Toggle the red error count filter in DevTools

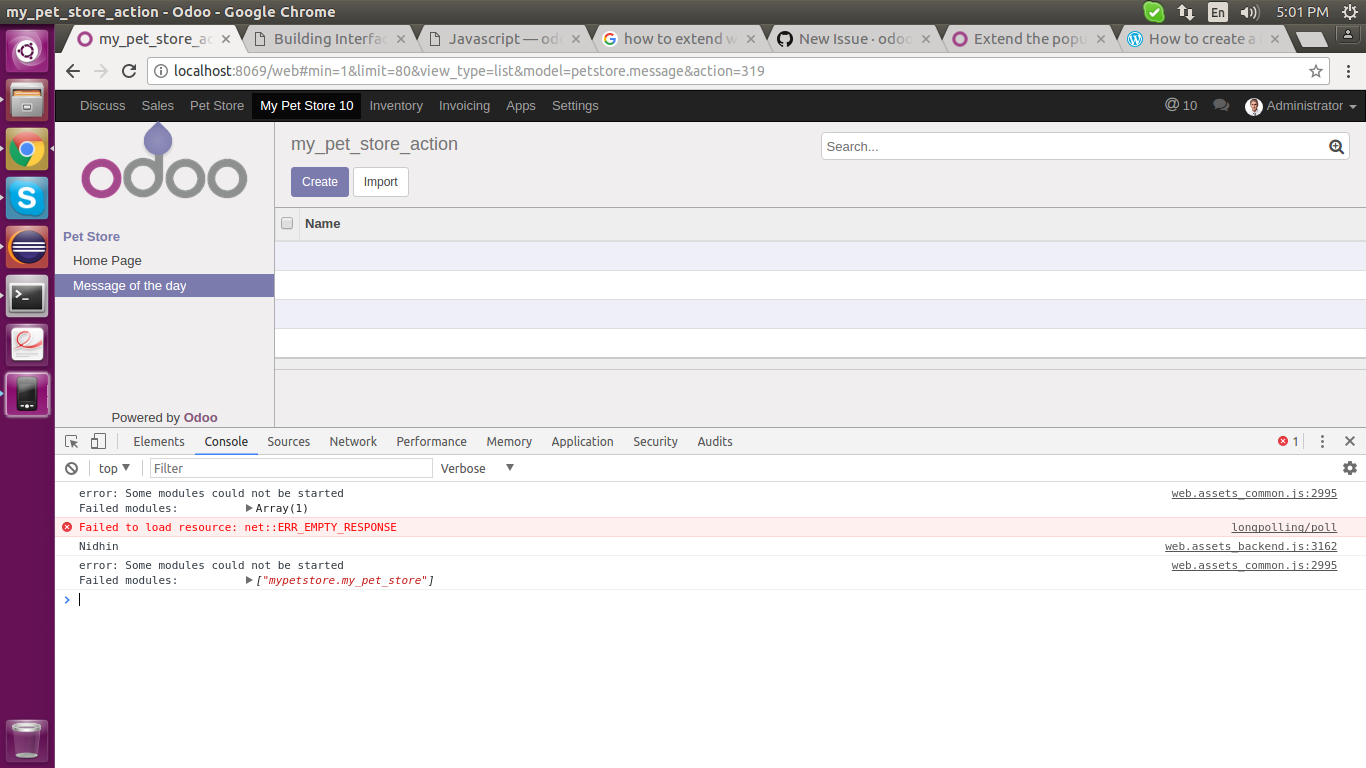[x=1284, y=441]
